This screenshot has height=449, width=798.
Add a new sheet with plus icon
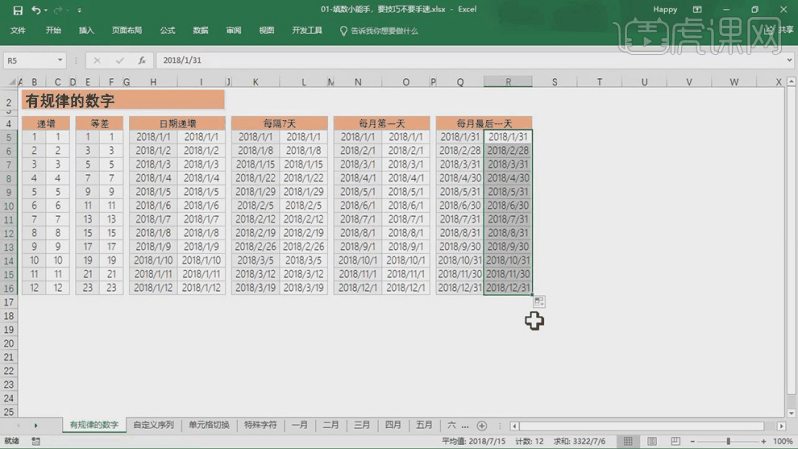[x=481, y=426]
